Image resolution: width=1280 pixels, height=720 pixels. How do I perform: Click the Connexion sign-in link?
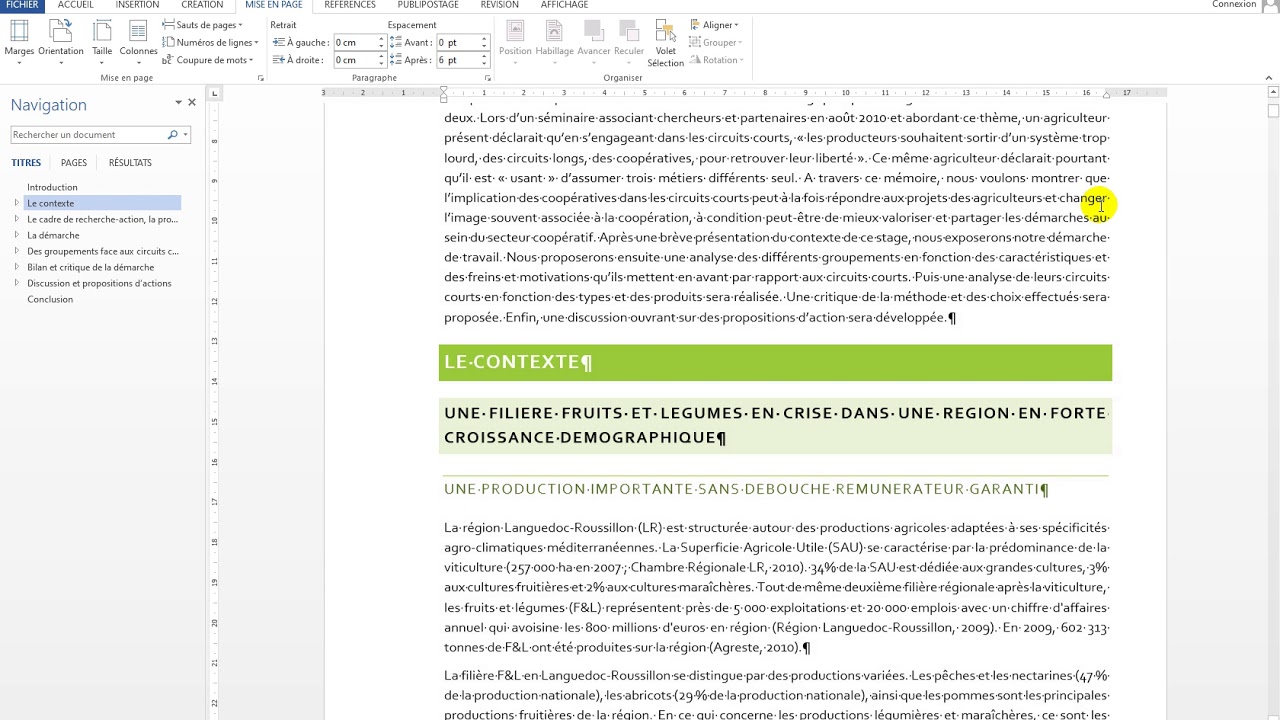[x=1234, y=5]
